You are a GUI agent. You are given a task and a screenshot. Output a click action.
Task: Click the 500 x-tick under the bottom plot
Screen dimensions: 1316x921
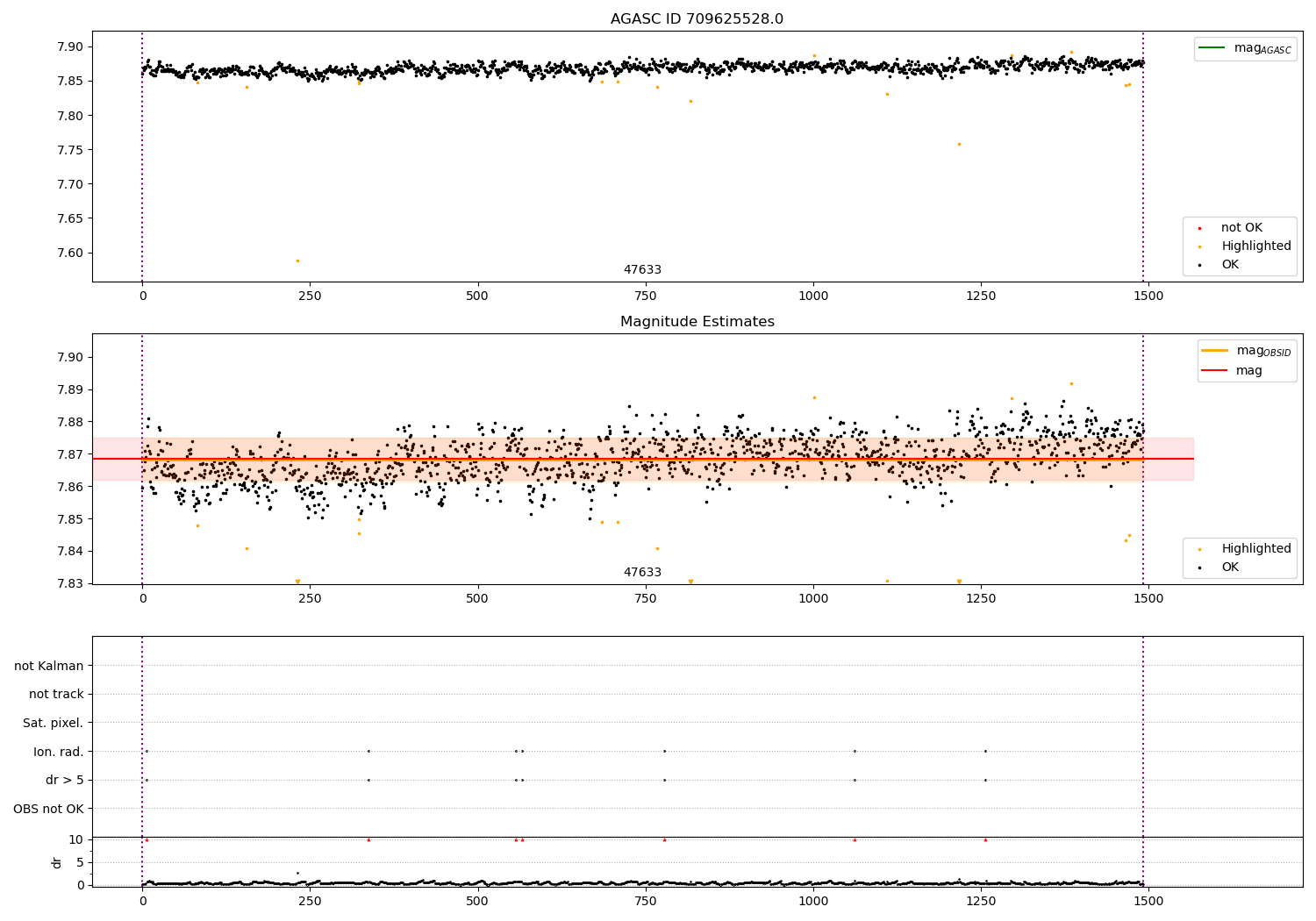pos(478,901)
